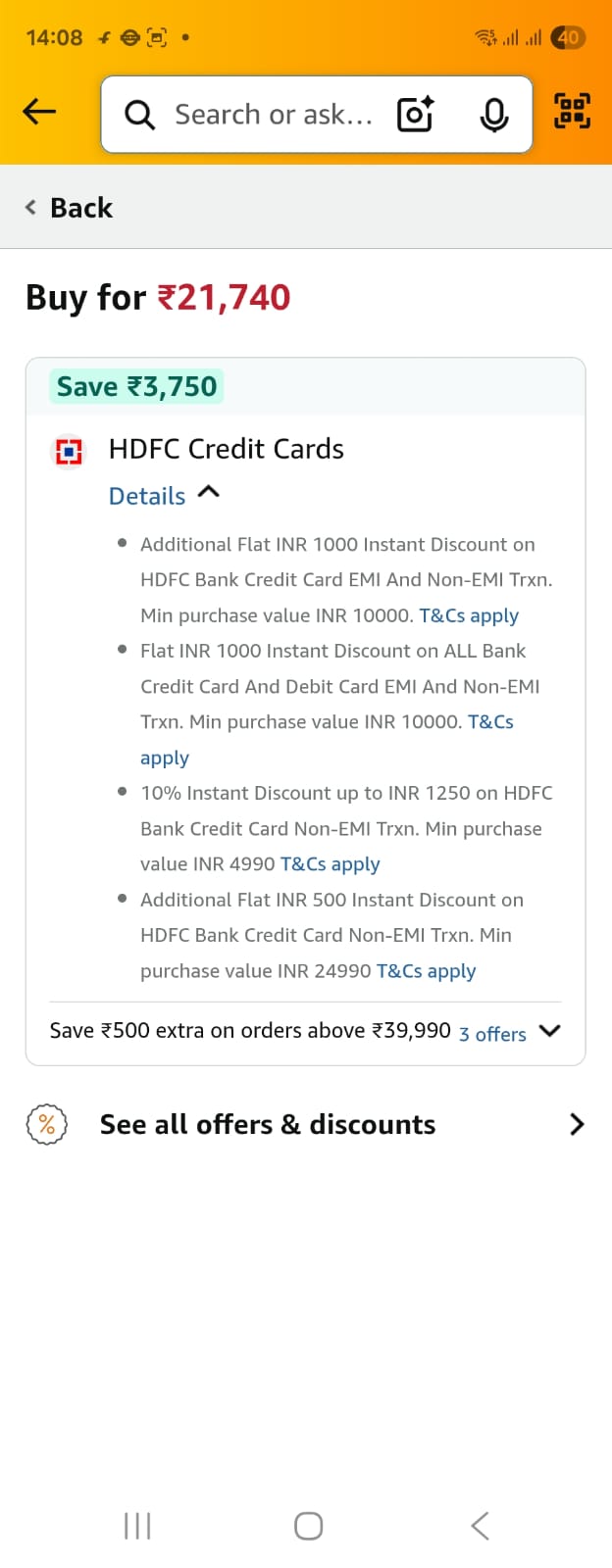Tap the microphone voice search icon
The height and width of the screenshot is (1568, 612).
click(493, 115)
